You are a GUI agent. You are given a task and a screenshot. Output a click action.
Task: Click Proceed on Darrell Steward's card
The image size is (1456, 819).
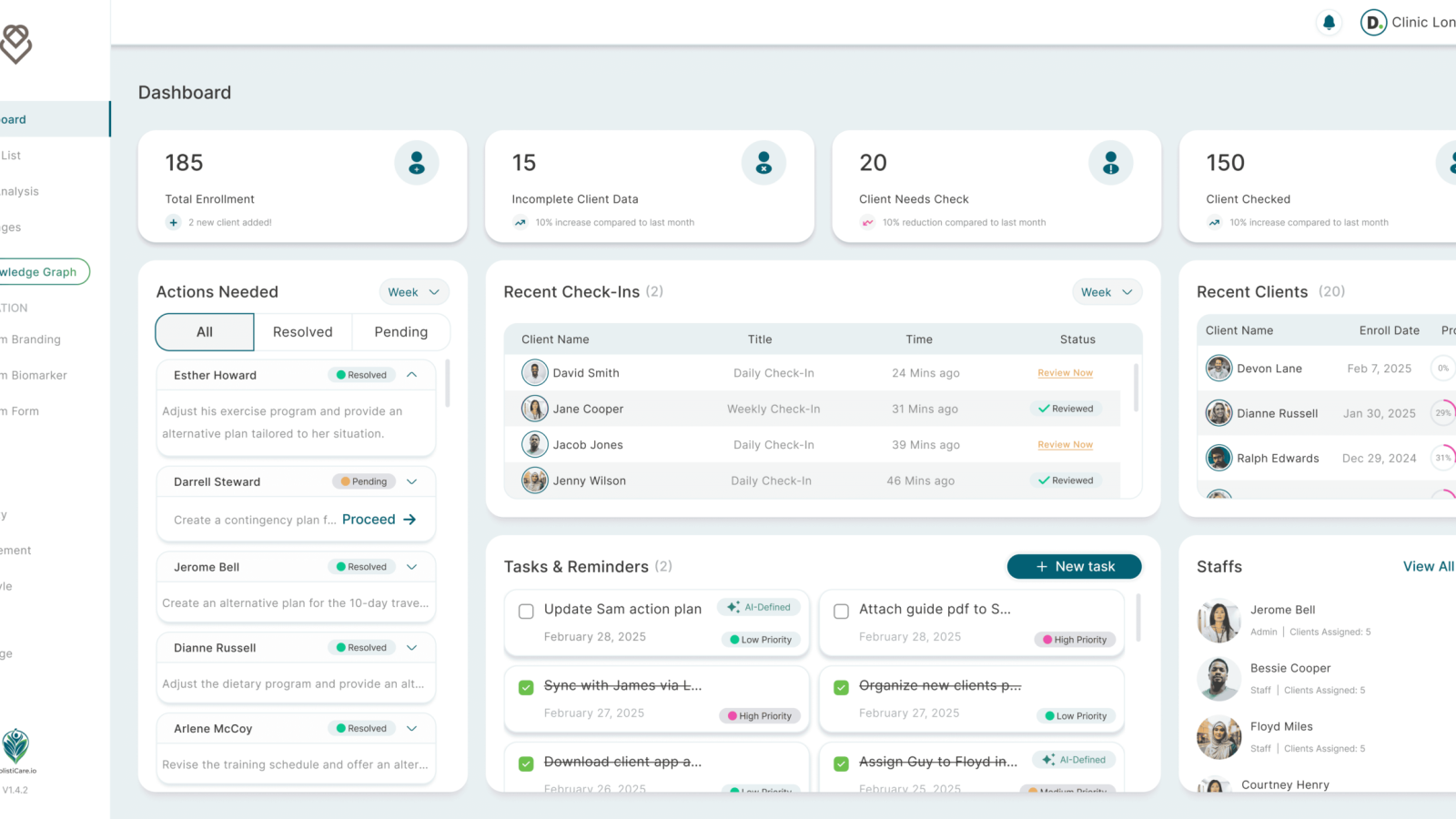(x=379, y=520)
